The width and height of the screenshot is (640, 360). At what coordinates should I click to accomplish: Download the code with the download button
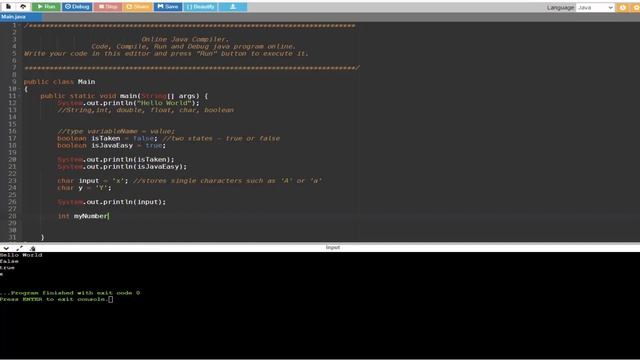pos(233,7)
